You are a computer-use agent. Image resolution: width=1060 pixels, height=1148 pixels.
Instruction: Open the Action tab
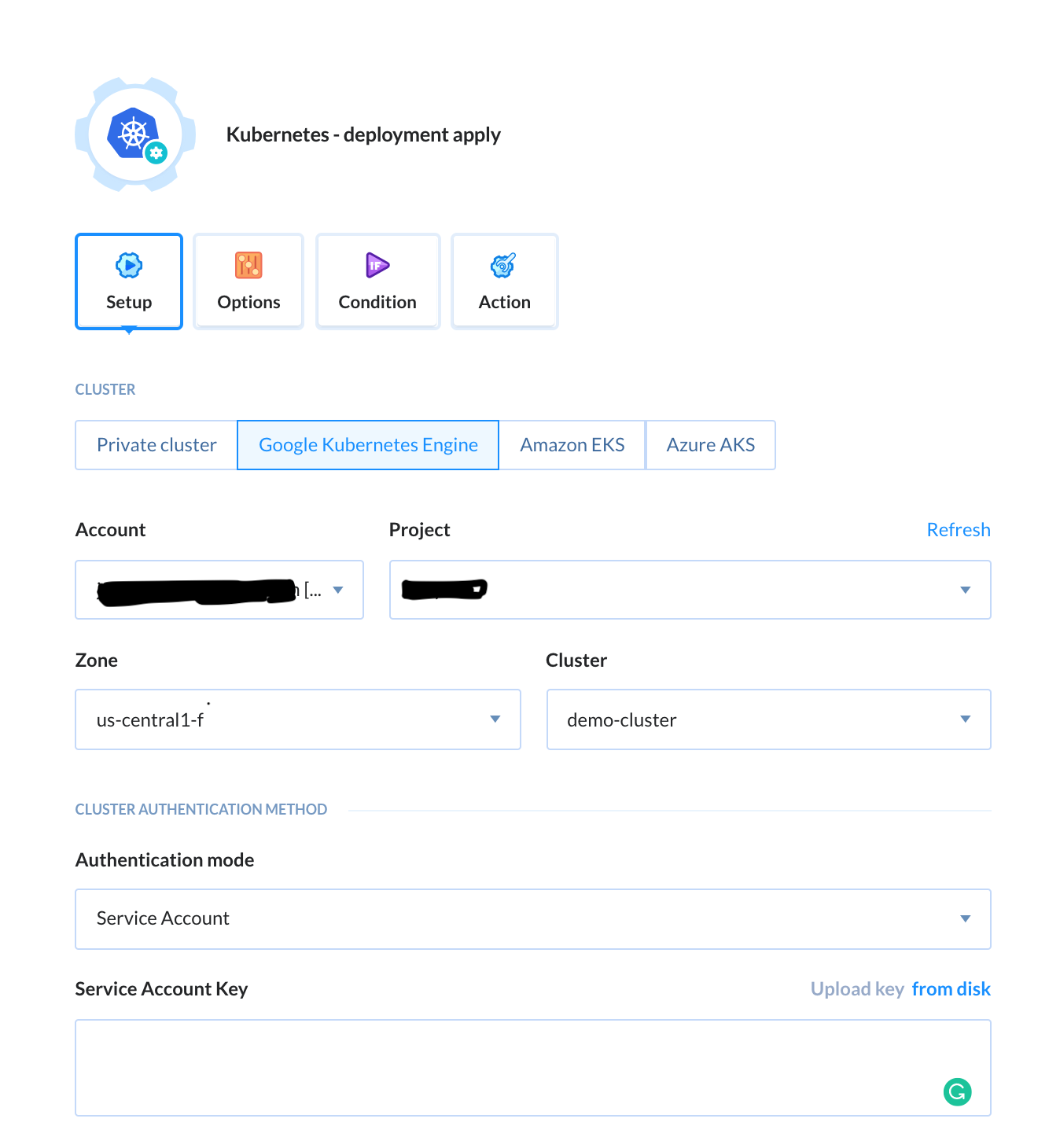click(x=505, y=281)
